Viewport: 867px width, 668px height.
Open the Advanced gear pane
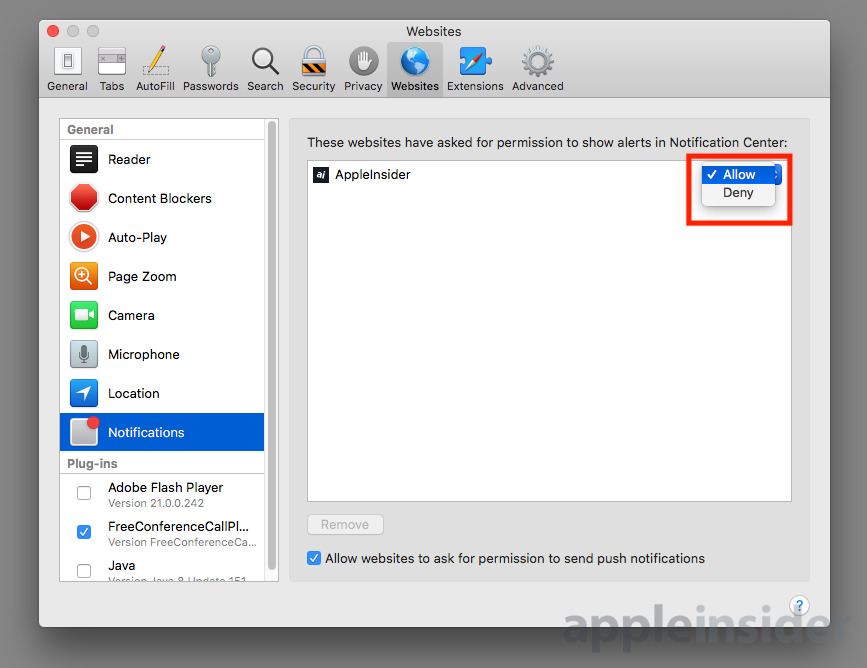tap(537, 70)
